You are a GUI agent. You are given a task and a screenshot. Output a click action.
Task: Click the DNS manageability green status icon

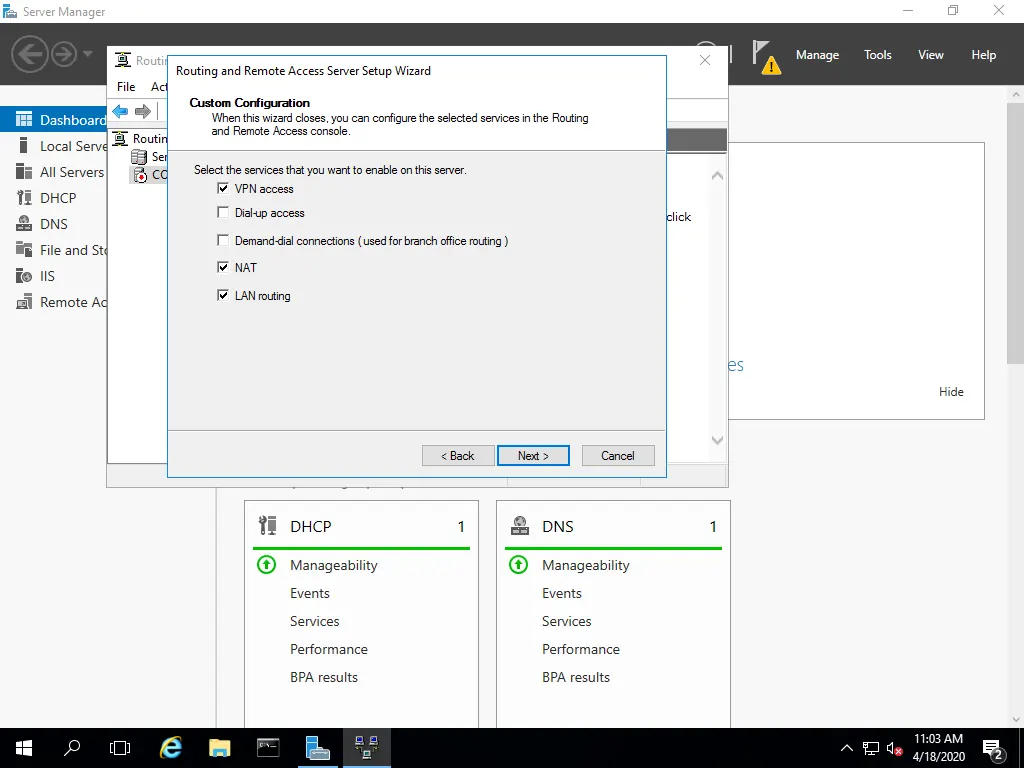point(519,564)
